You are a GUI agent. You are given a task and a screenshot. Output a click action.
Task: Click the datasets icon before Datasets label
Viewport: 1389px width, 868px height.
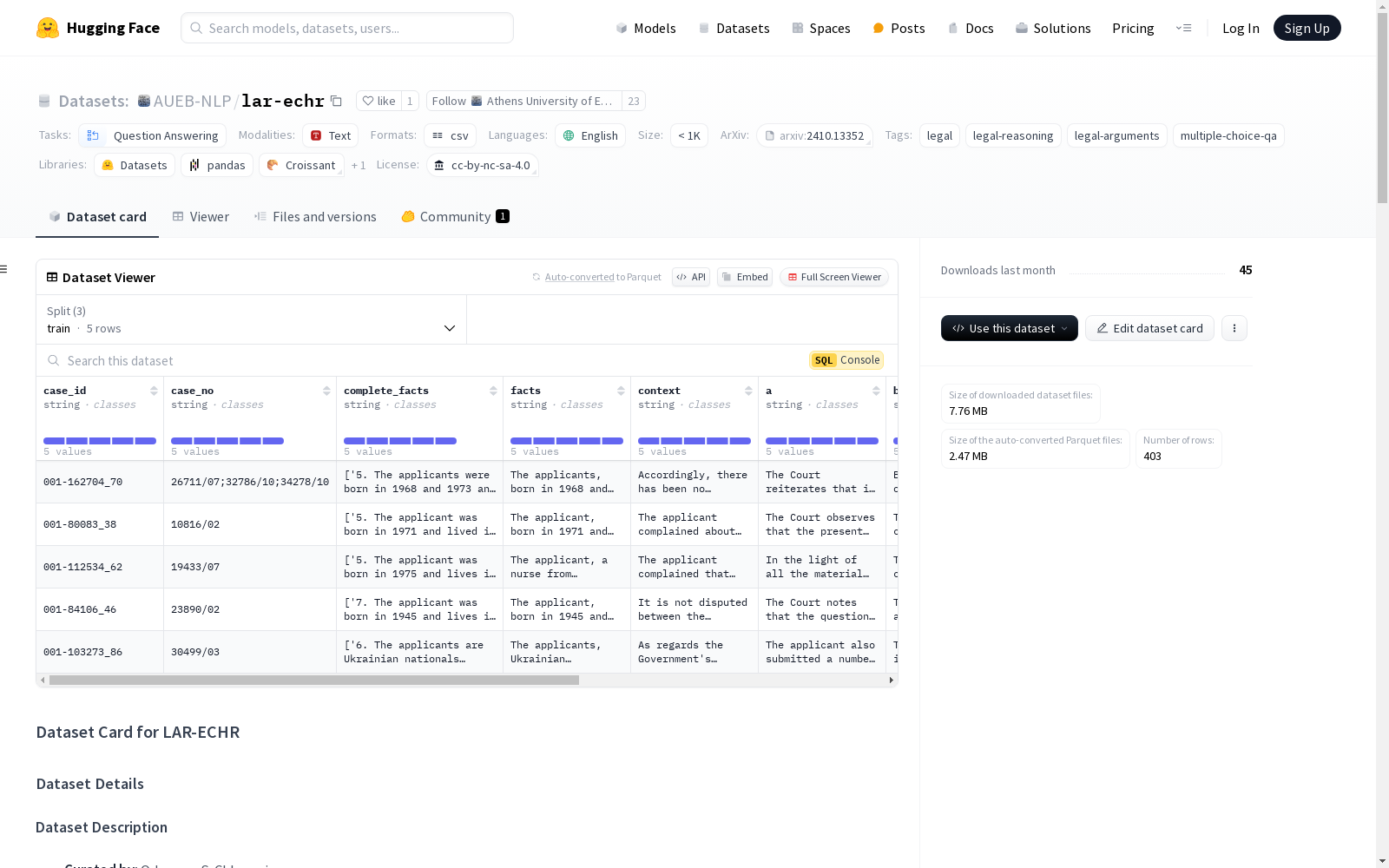pos(44,101)
